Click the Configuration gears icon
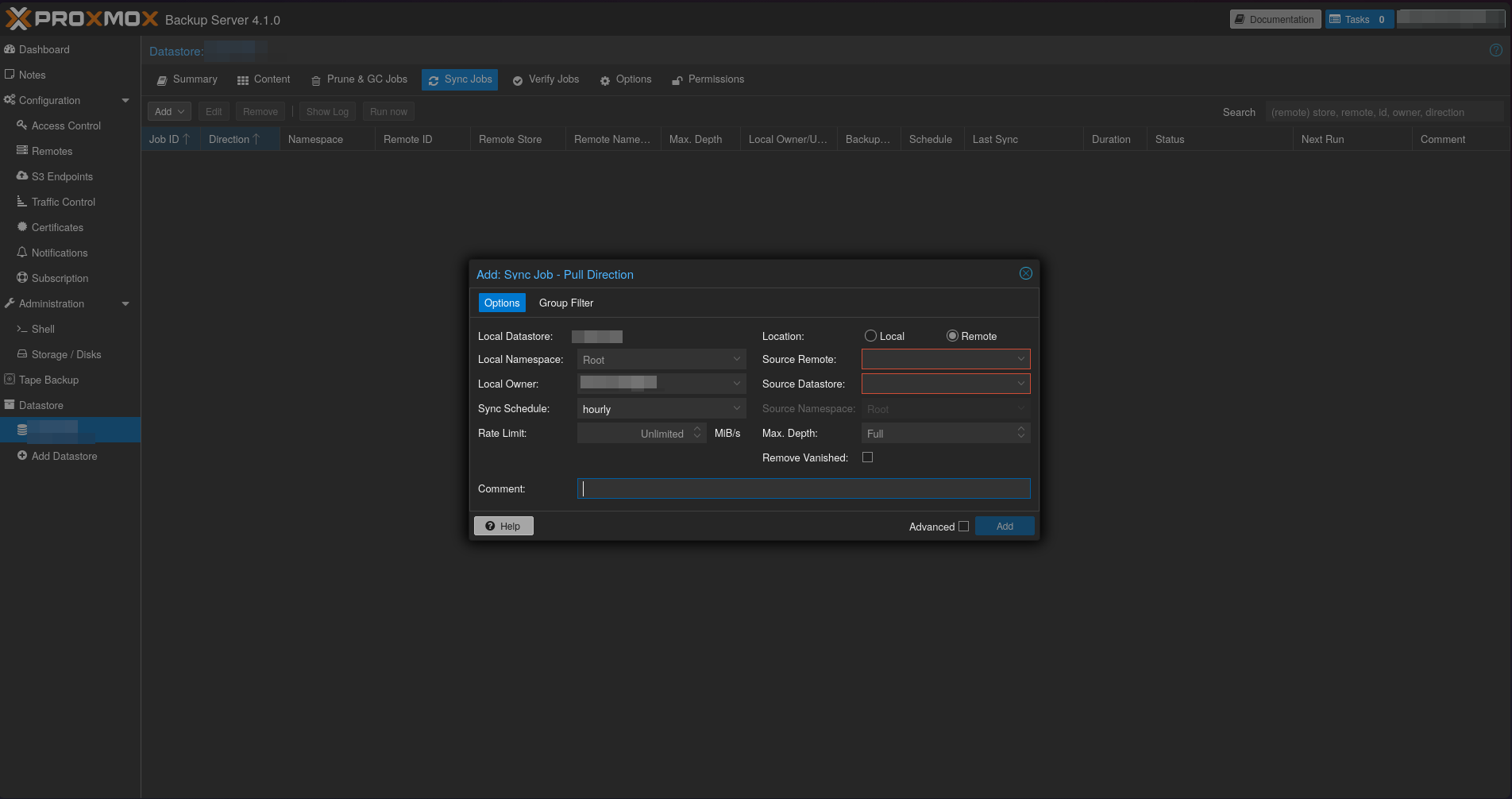This screenshot has width=1512, height=799. tap(10, 99)
